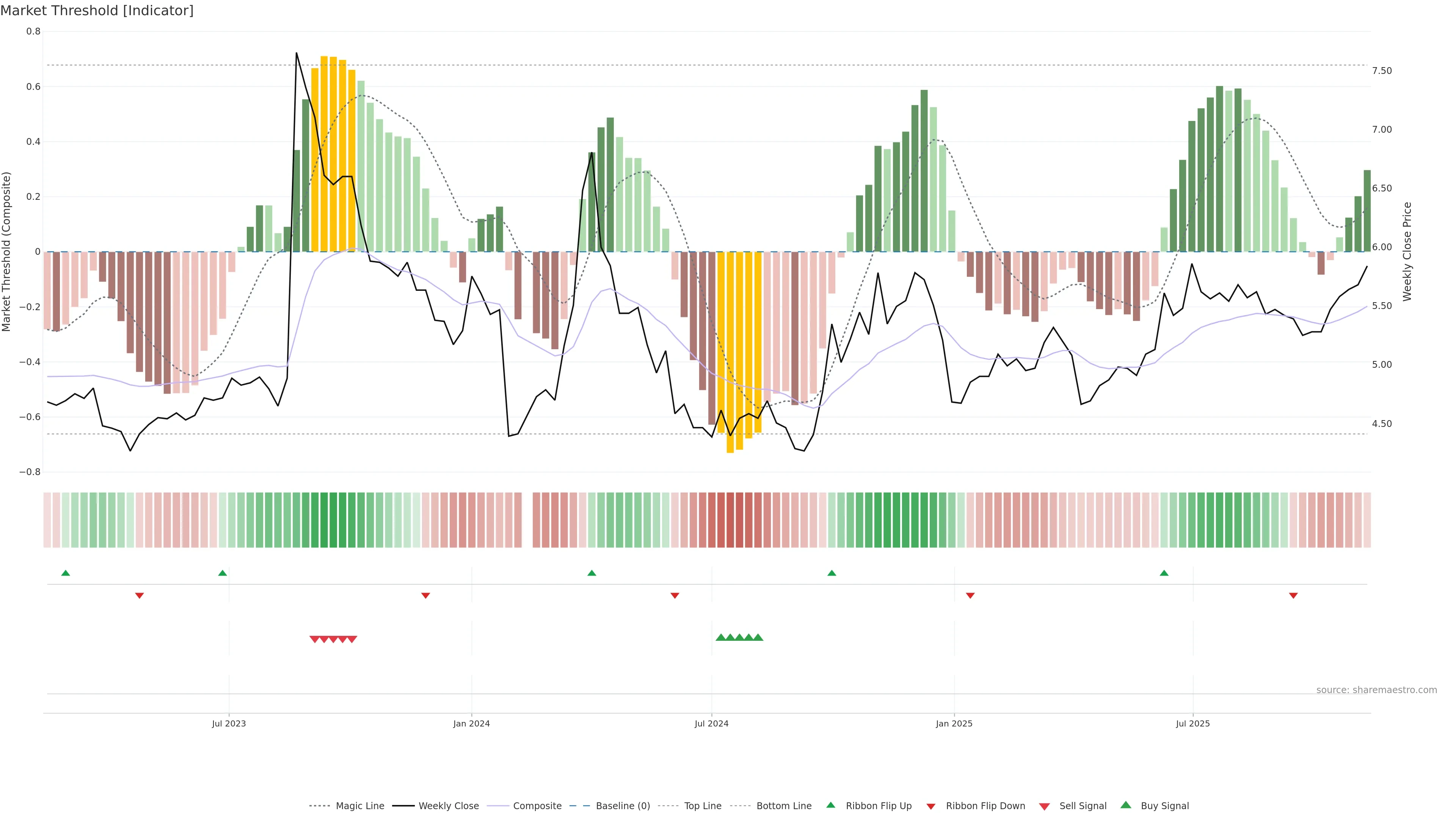The width and height of the screenshot is (1456, 819).
Task: Toggle the Top Line legend entry
Action: [703, 806]
